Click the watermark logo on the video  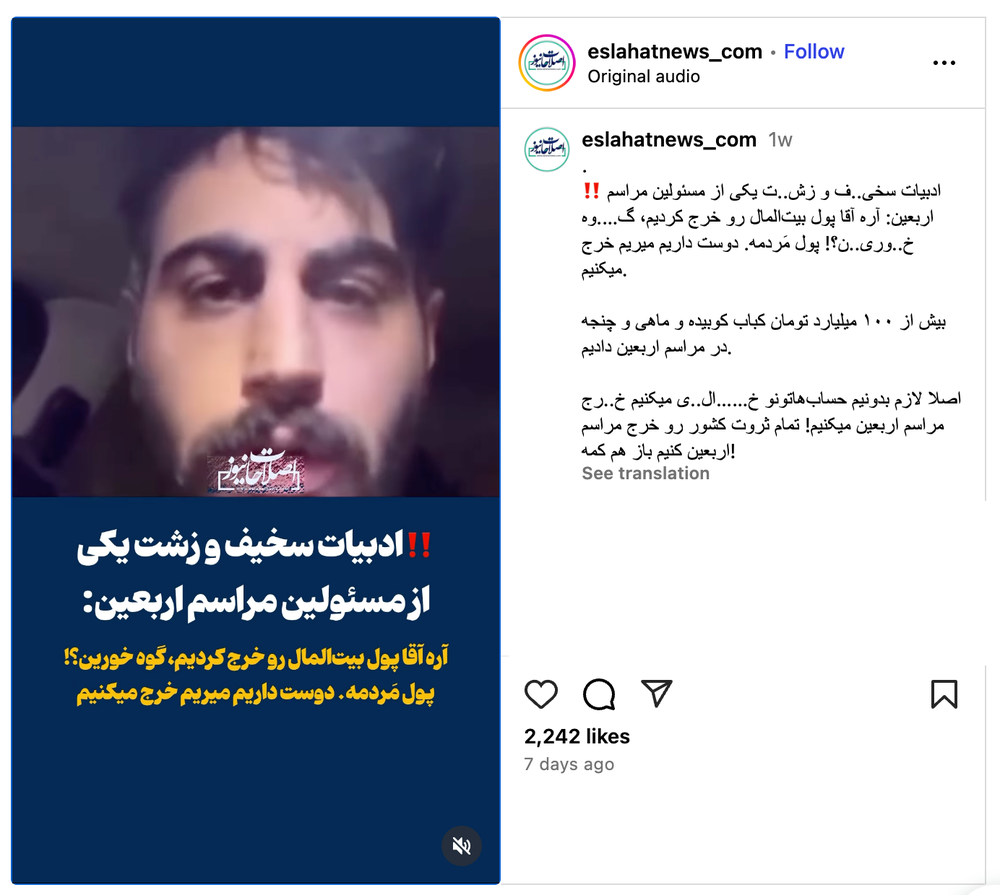pos(257,472)
